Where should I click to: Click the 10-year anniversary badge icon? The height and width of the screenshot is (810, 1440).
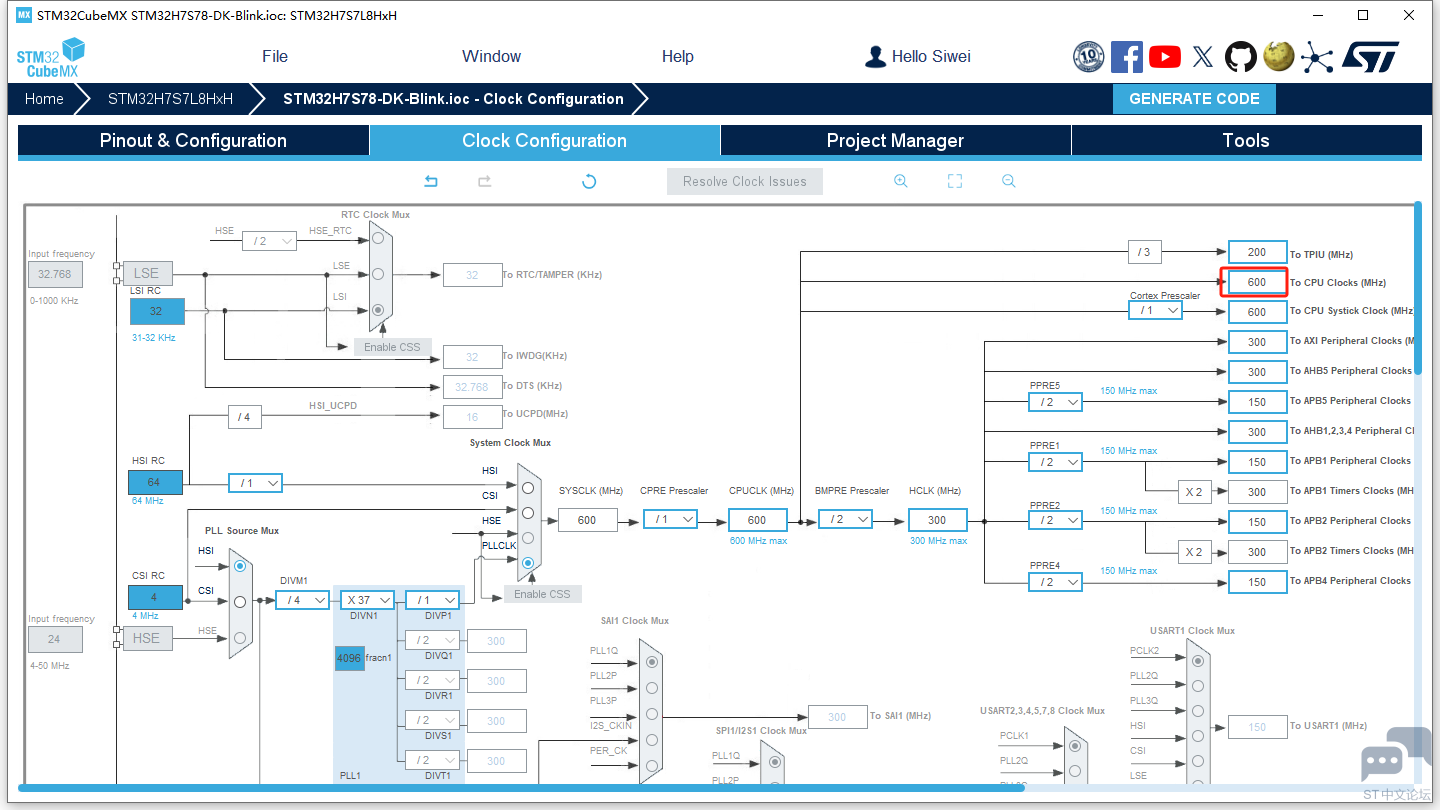1088,57
